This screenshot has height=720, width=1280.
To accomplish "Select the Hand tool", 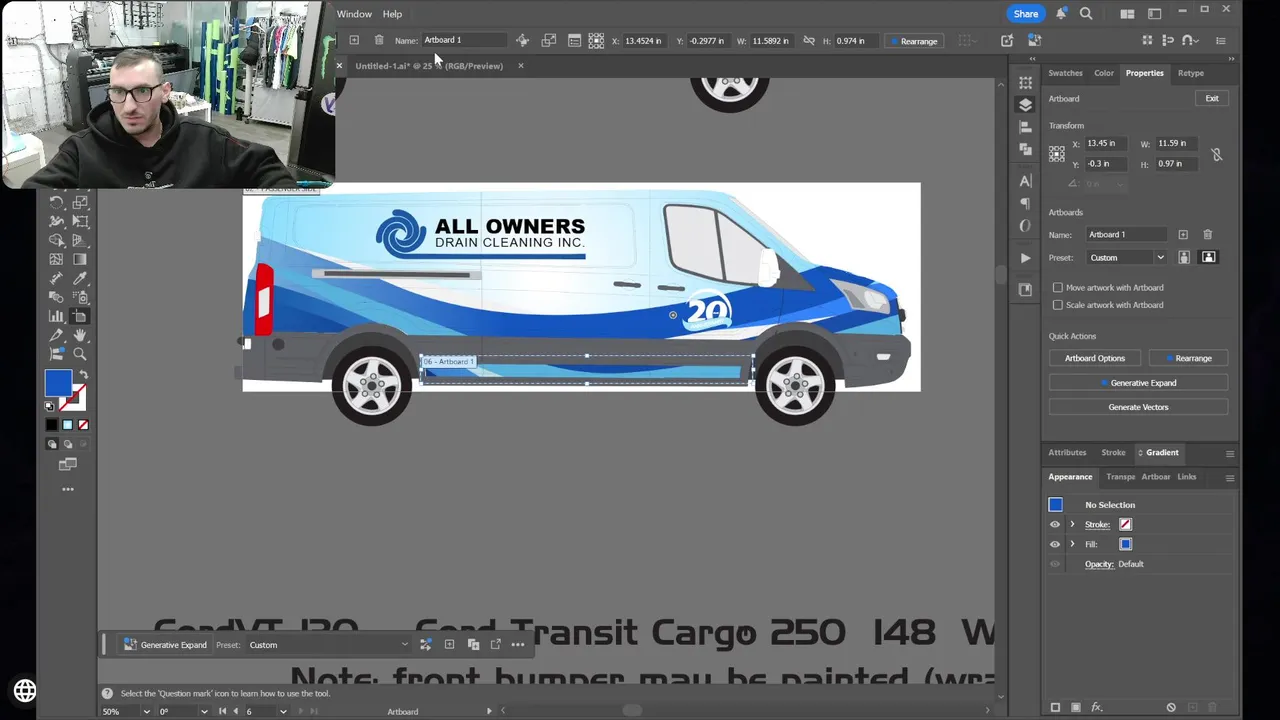I will (x=80, y=335).
